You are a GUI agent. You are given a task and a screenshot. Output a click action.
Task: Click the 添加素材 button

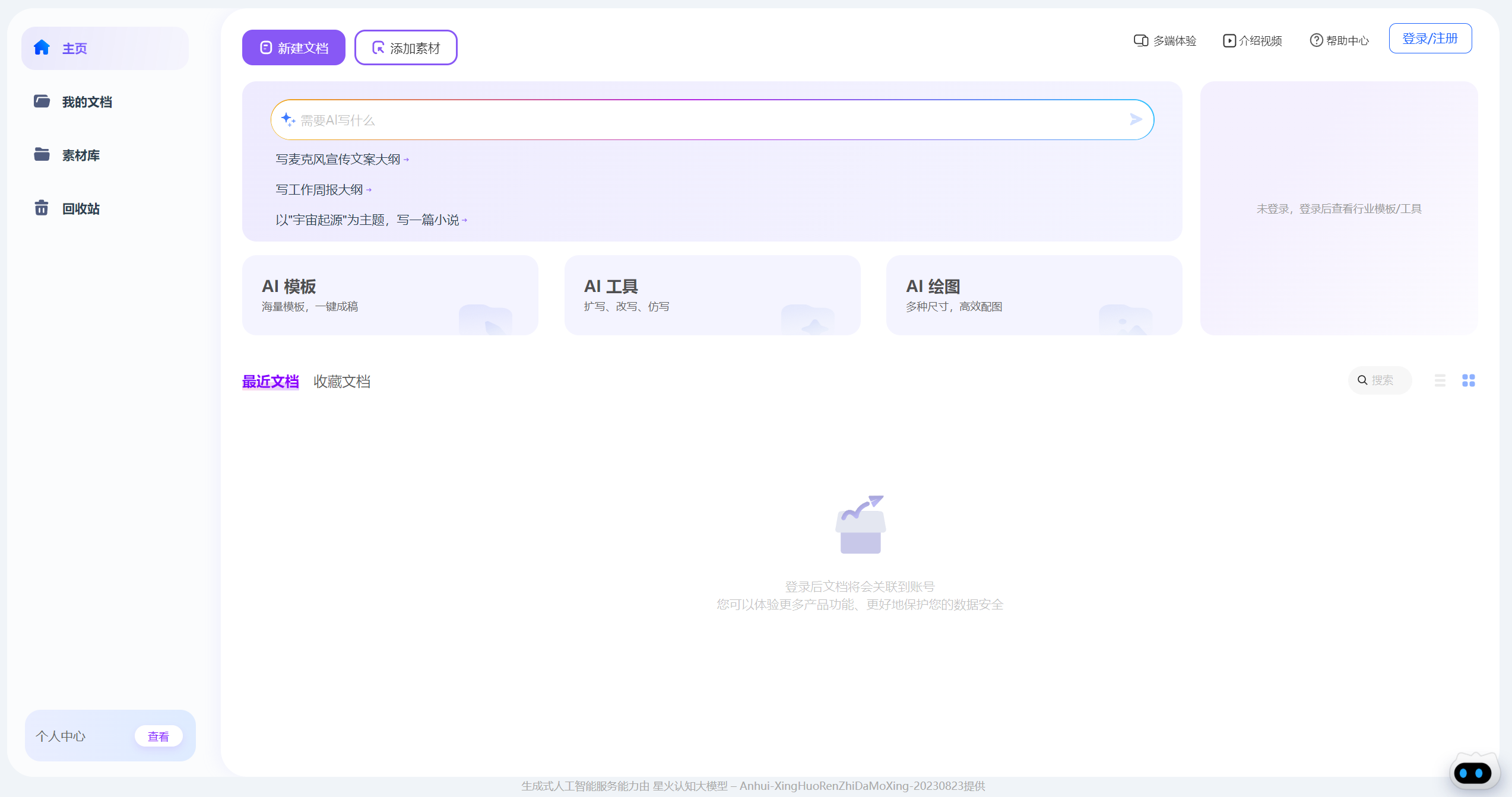click(406, 47)
